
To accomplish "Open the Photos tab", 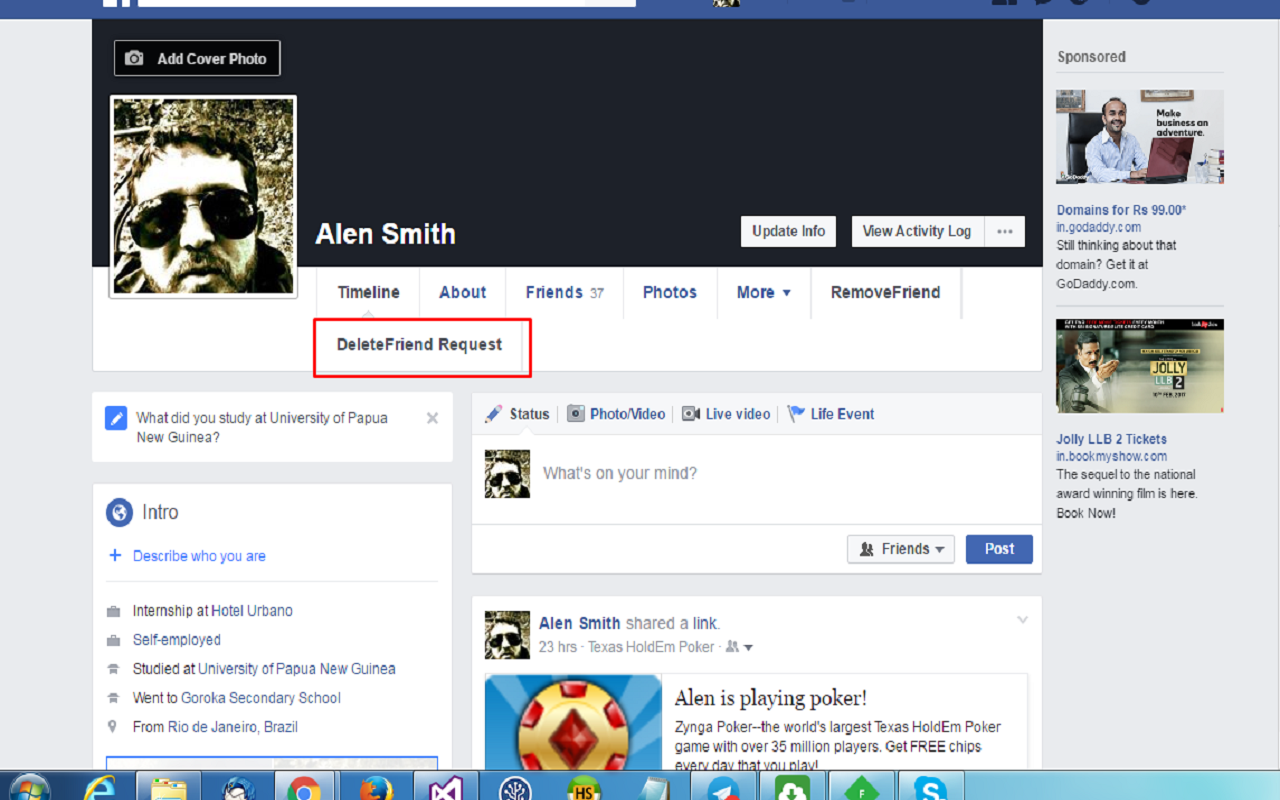I will [669, 292].
